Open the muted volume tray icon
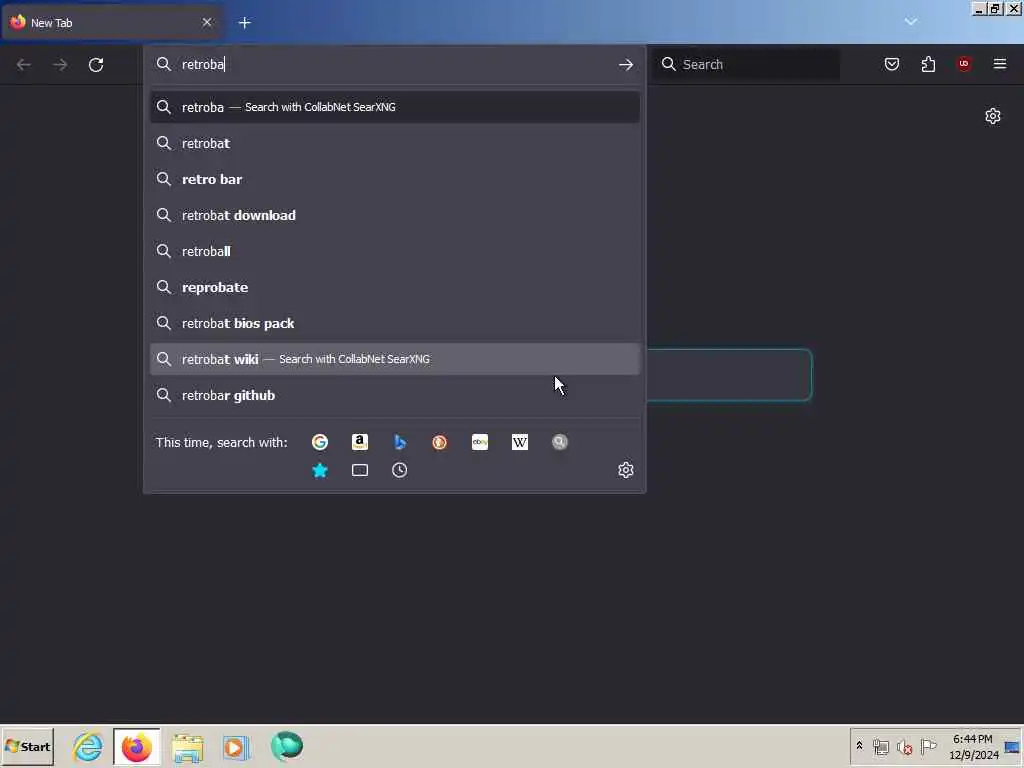 click(x=904, y=747)
